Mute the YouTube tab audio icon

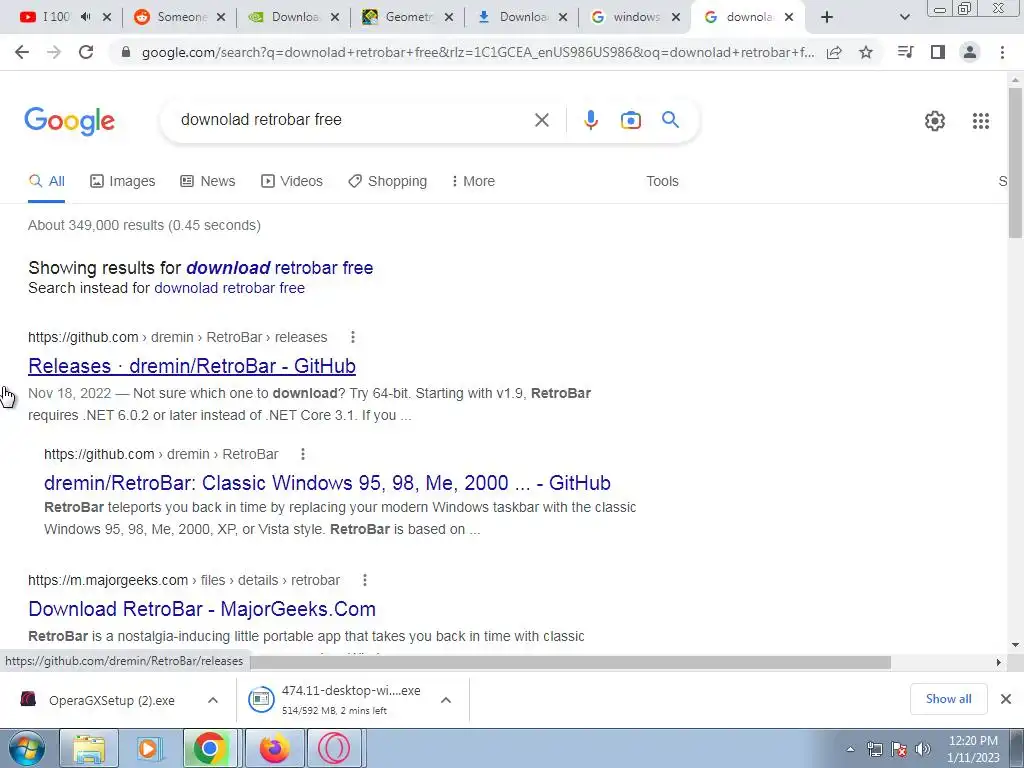tap(86, 17)
